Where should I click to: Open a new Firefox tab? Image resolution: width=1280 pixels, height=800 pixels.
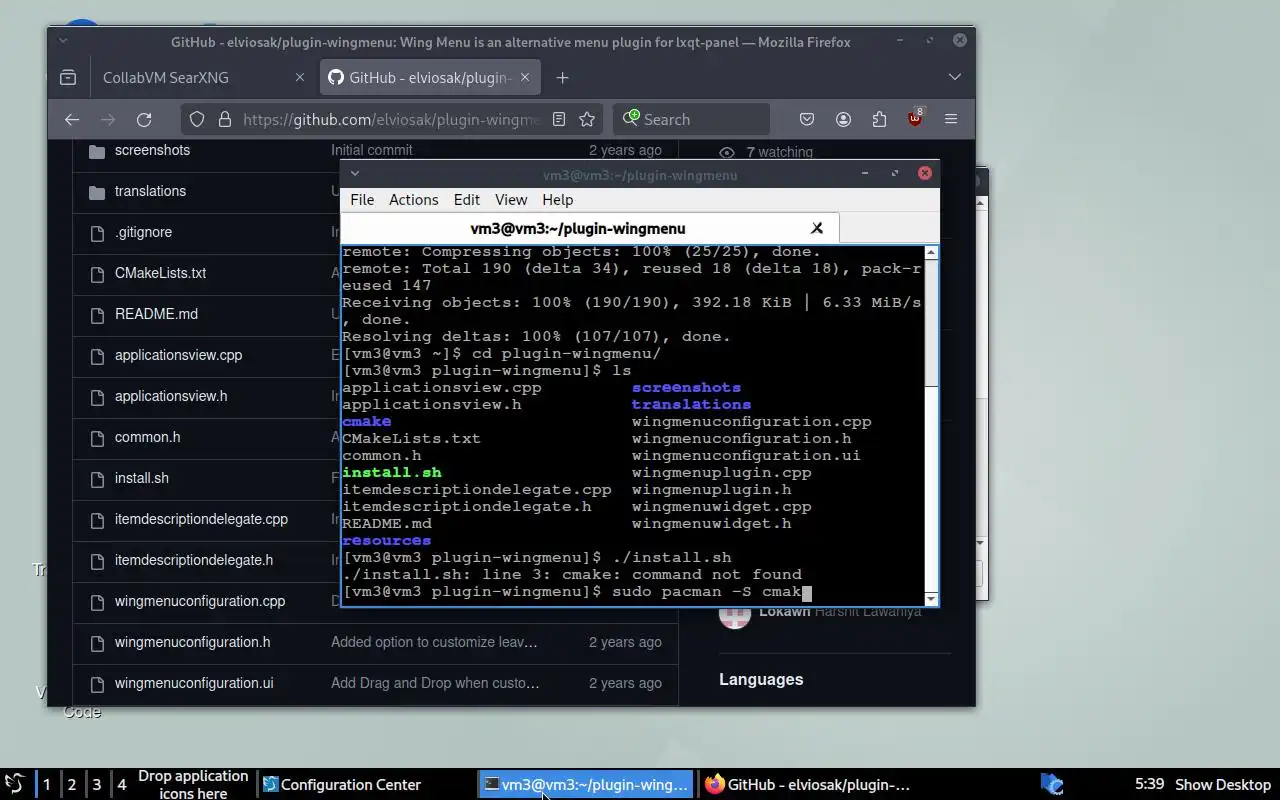click(562, 77)
